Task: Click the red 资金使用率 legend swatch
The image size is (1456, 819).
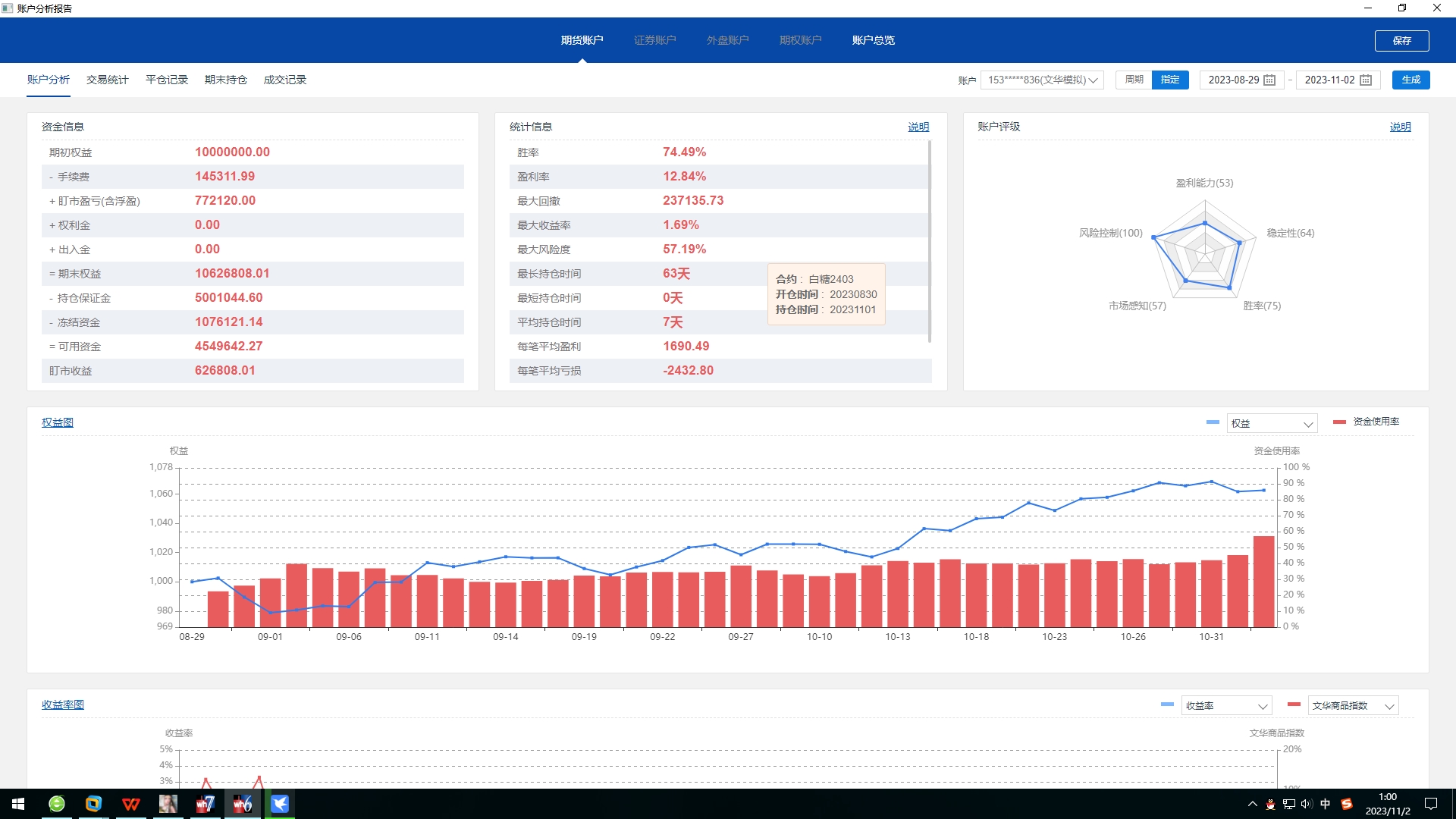Action: tap(1339, 422)
